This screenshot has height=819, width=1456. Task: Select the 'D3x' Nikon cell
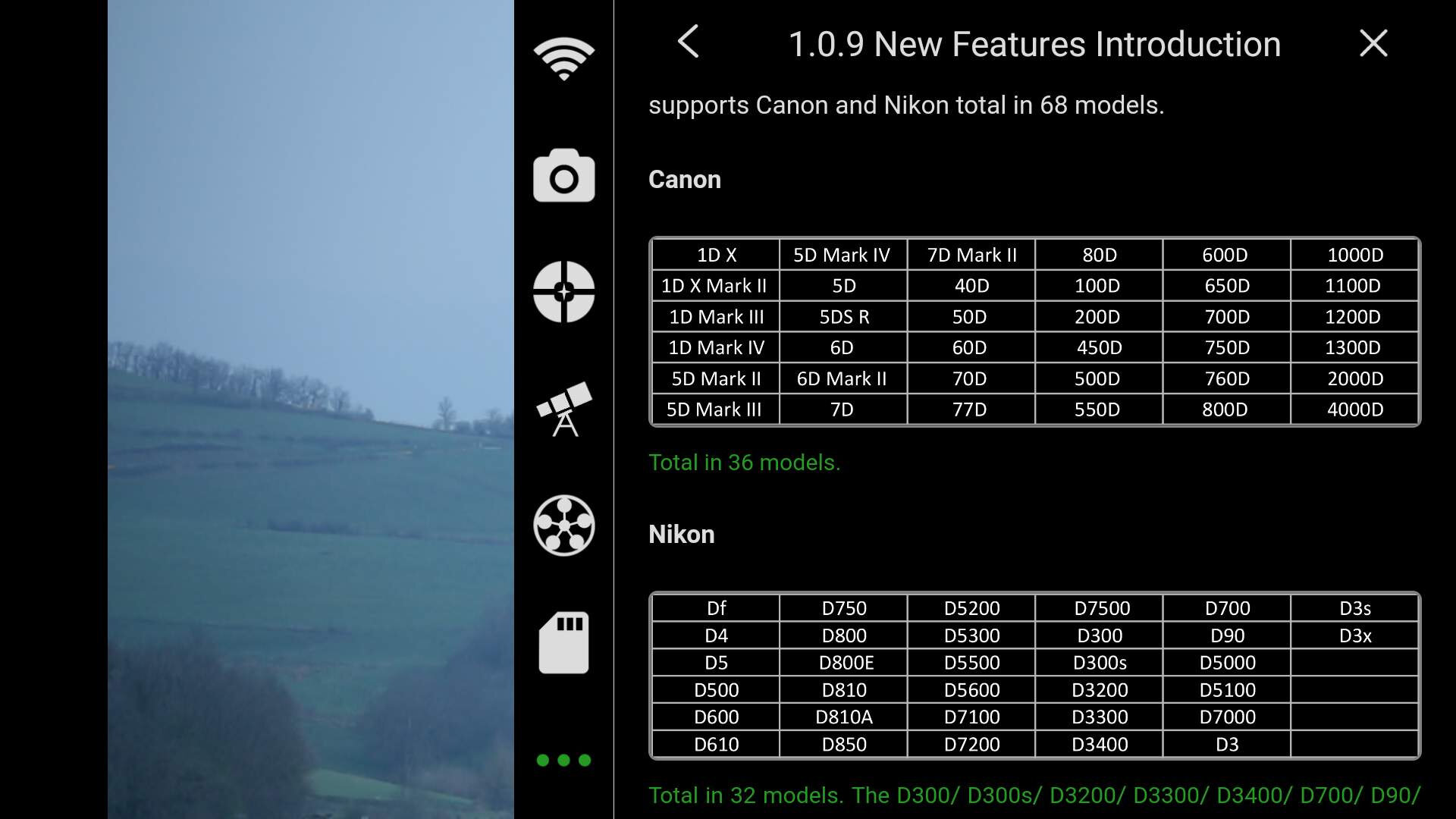coord(1354,635)
